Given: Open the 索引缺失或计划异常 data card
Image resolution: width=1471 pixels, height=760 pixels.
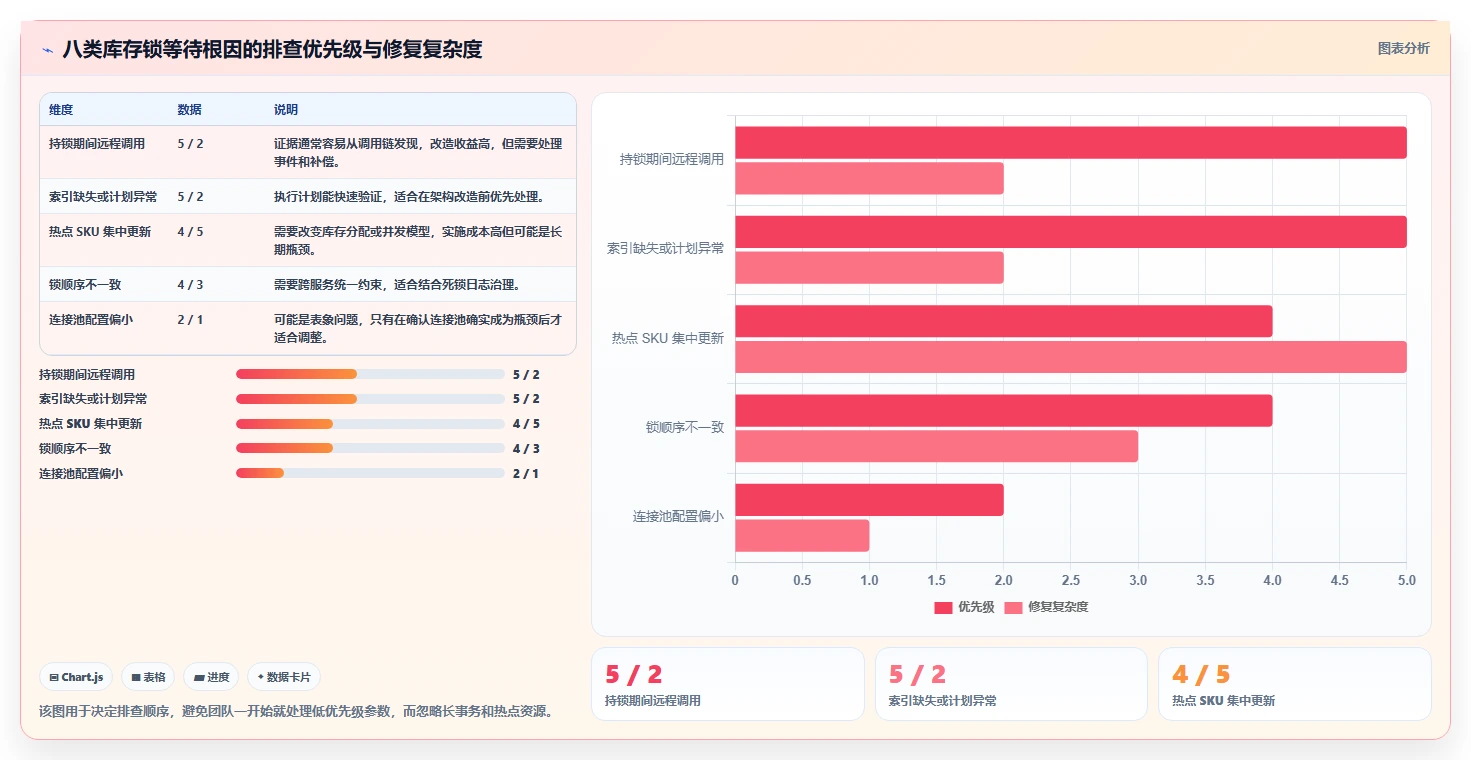Looking at the screenshot, I should 1011,684.
